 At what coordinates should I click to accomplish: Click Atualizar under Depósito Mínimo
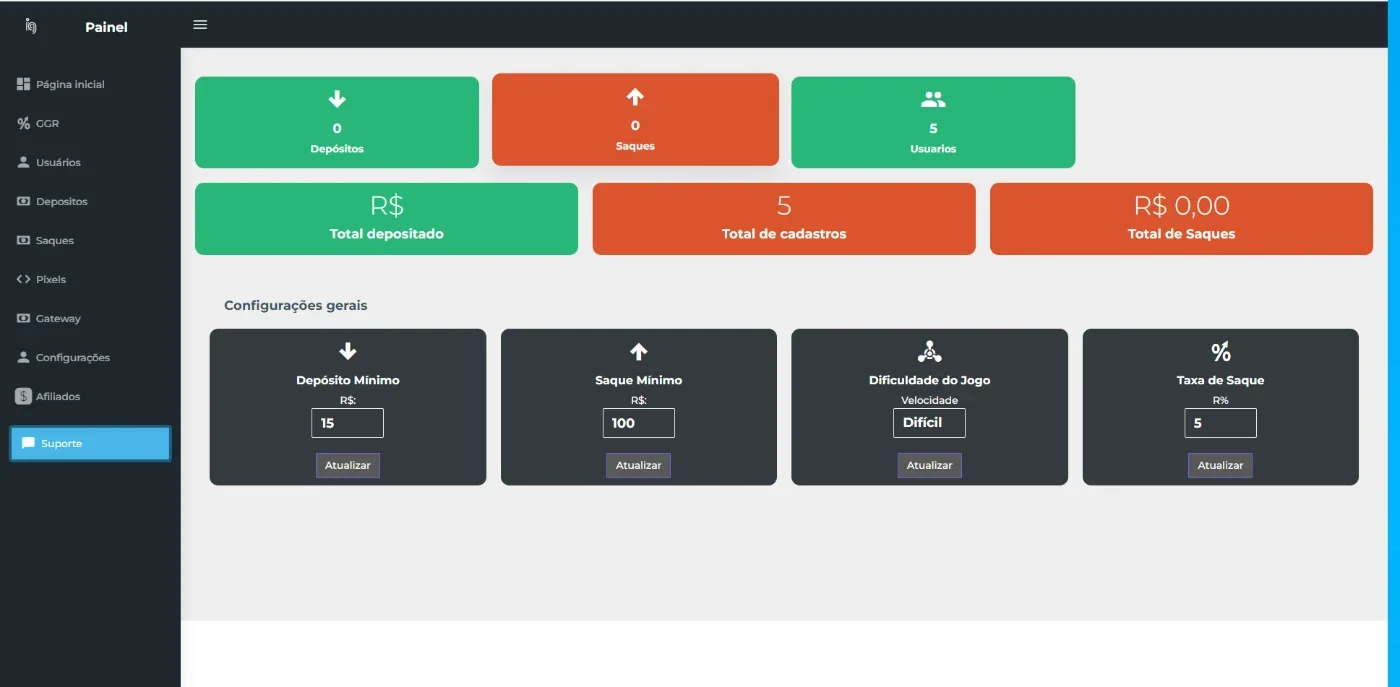coord(348,465)
